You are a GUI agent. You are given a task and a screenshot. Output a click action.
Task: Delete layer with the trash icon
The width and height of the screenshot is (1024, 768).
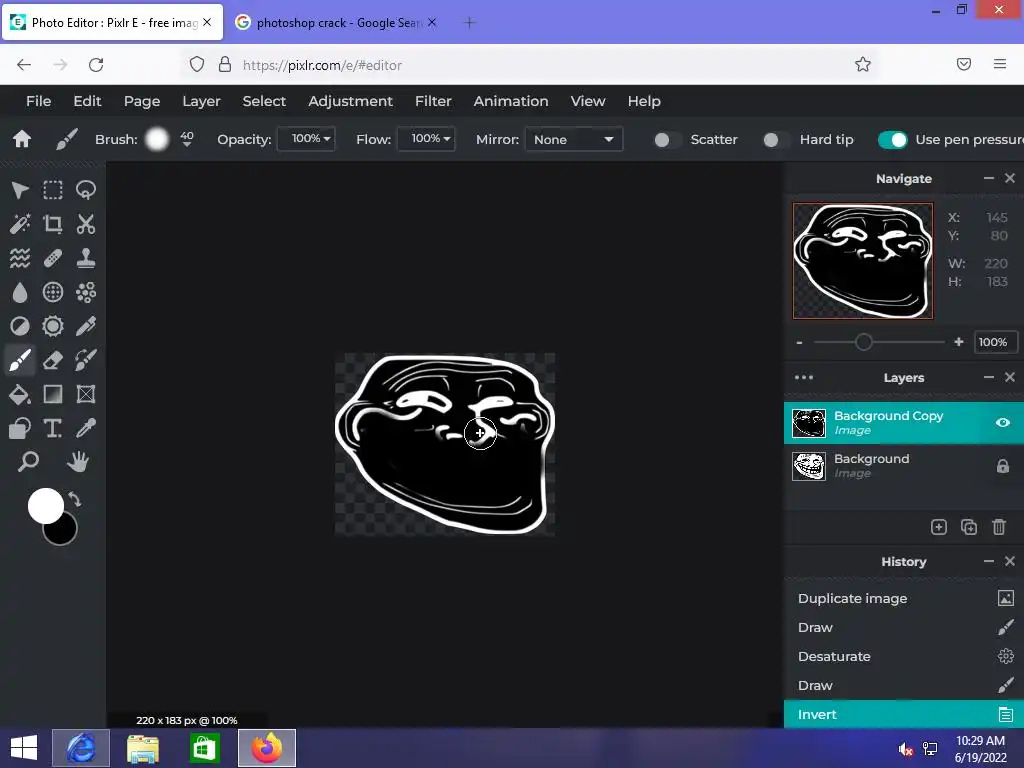coord(999,527)
